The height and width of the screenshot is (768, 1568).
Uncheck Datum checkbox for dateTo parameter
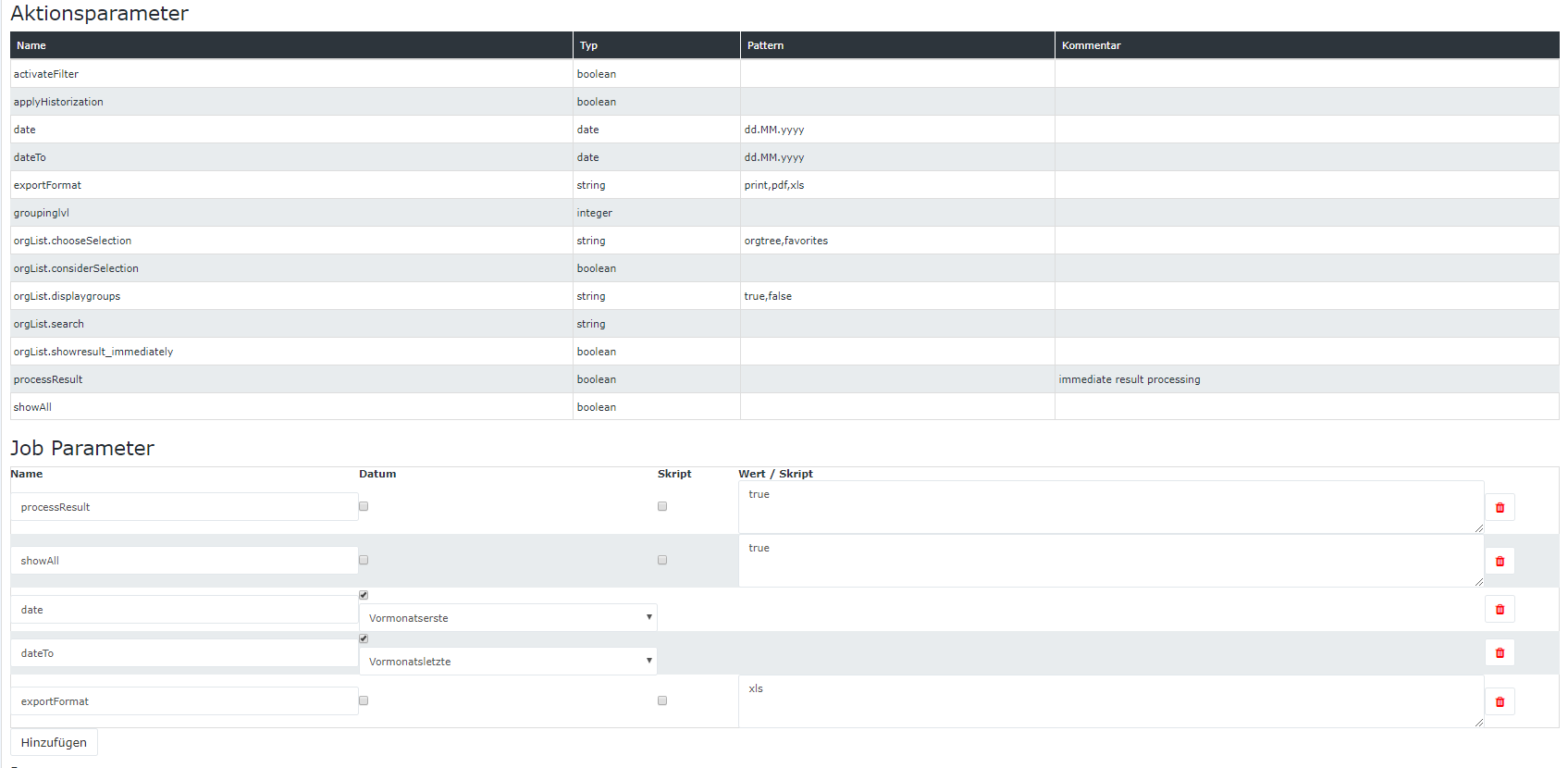364,638
